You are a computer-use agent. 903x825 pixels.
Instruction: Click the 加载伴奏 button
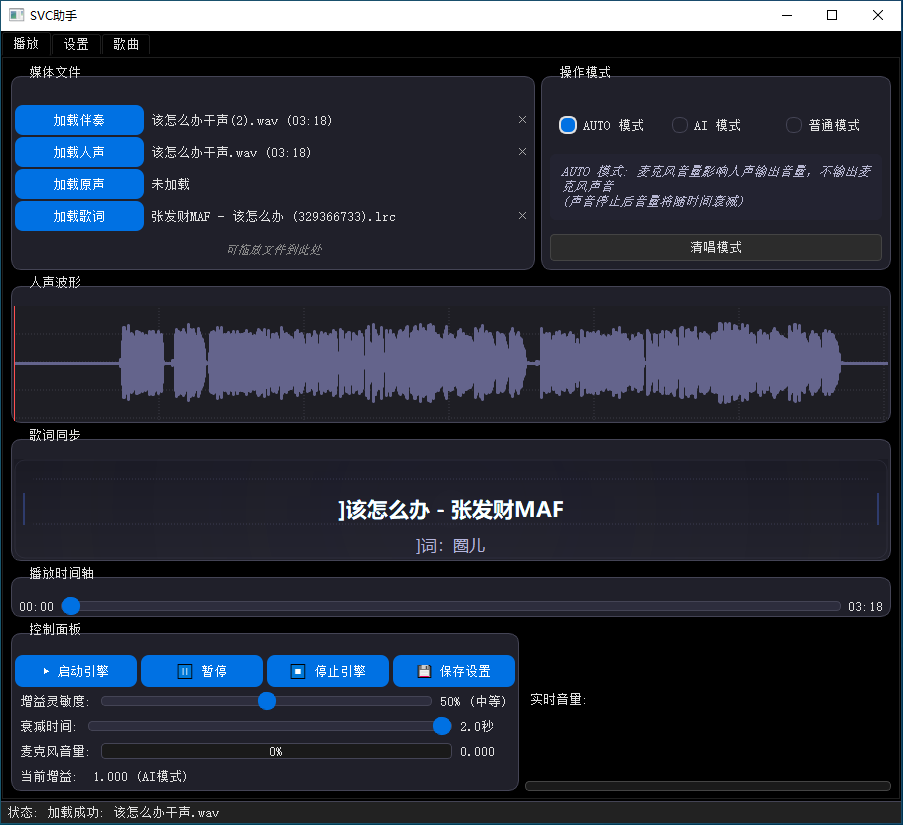tap(79, 120)
